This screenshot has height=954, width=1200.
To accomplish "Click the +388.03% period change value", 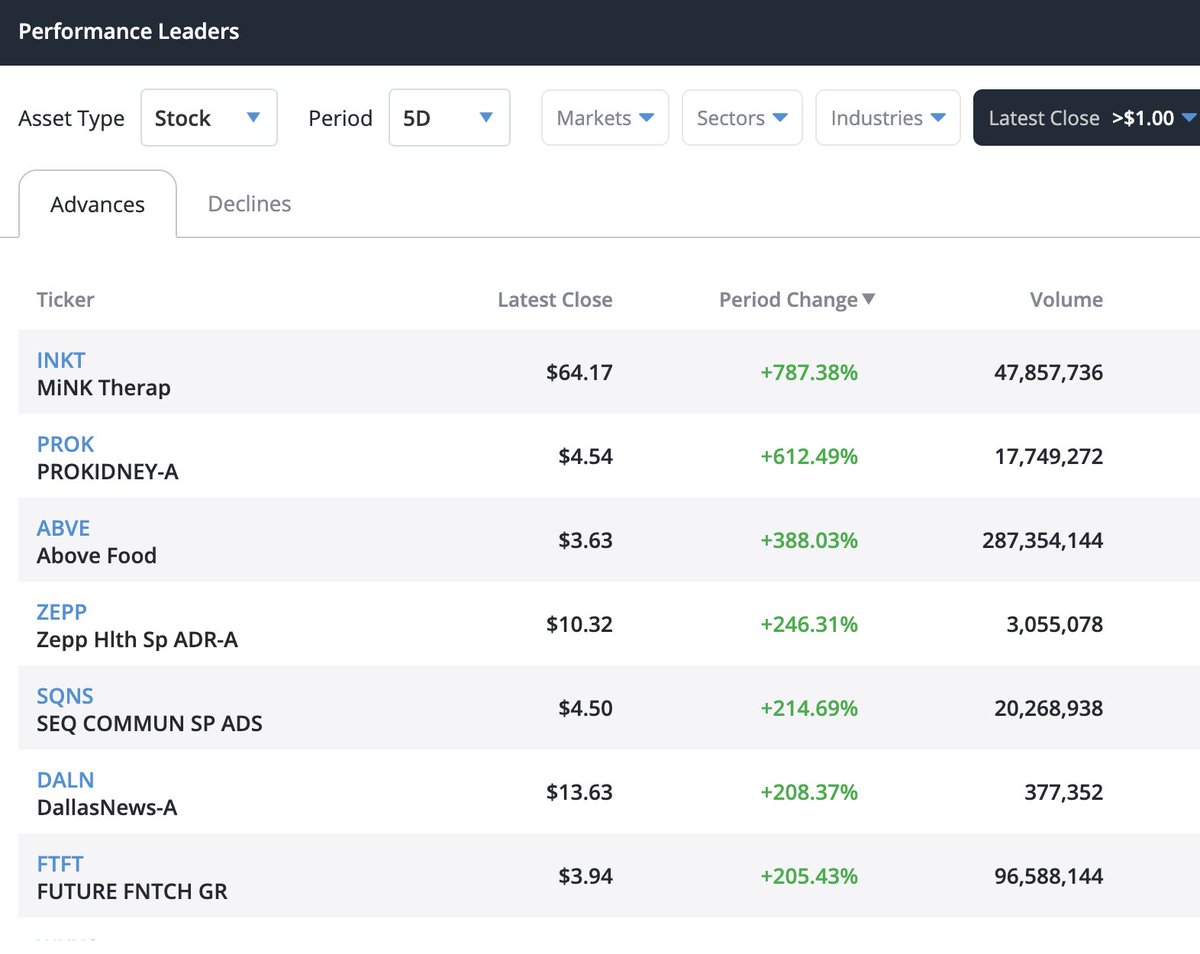I will coord(809,541).
